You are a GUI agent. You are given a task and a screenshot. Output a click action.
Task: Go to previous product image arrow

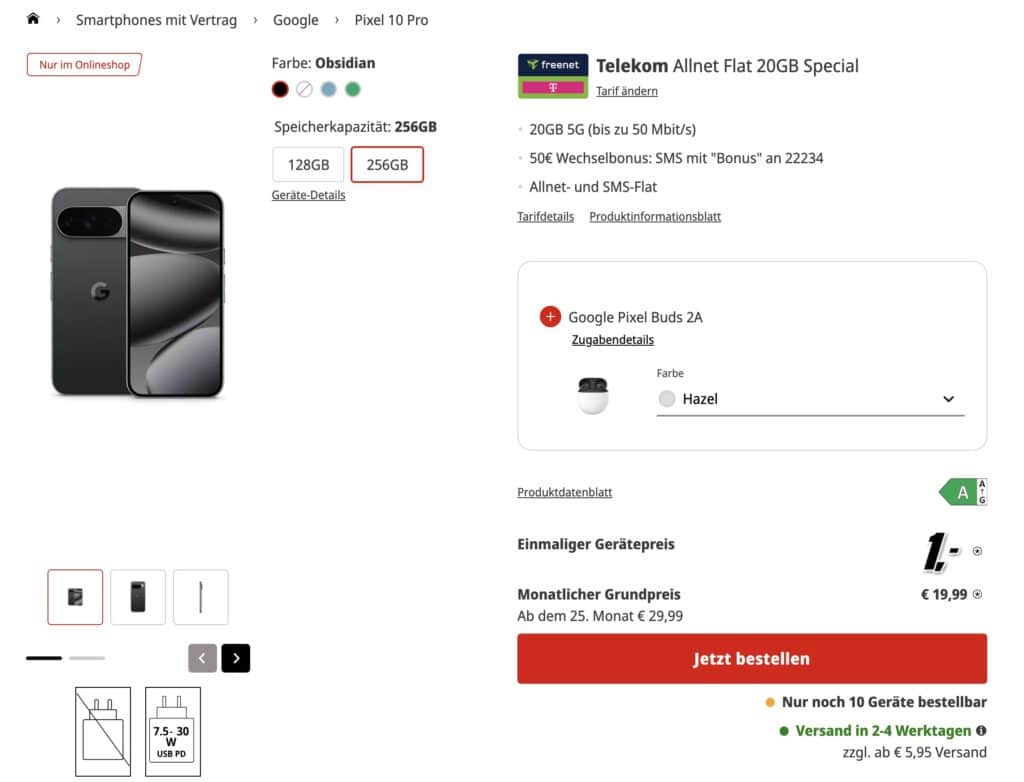click(x=202, y=658)
